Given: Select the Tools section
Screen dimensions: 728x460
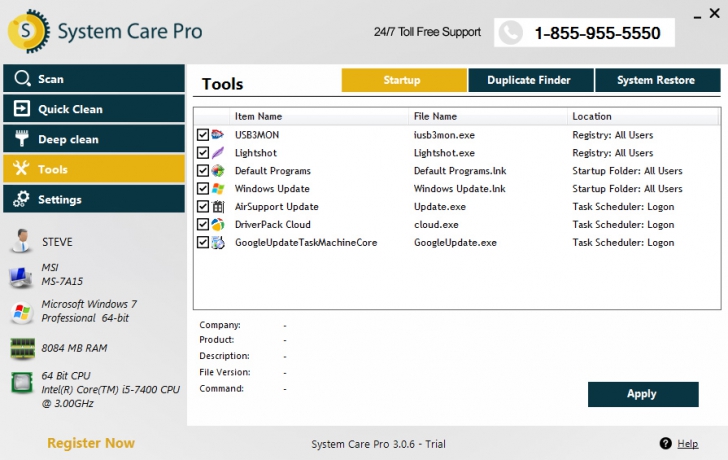Looking at the screenshot, I should pyautogui.click(x=94, y=168).
